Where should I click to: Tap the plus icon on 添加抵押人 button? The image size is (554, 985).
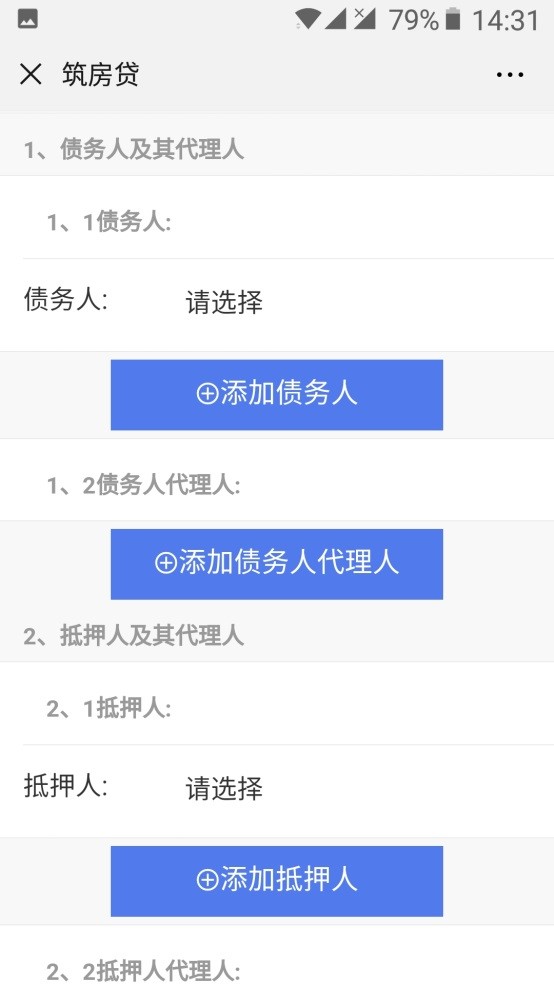(207, 880)
